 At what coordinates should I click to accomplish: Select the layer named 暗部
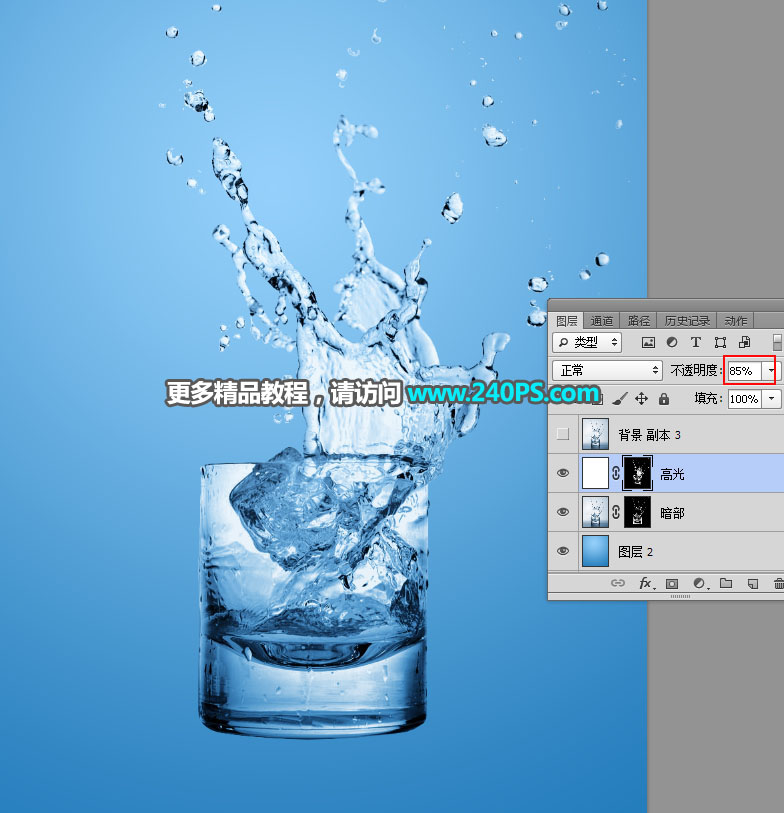coord(673,513)
